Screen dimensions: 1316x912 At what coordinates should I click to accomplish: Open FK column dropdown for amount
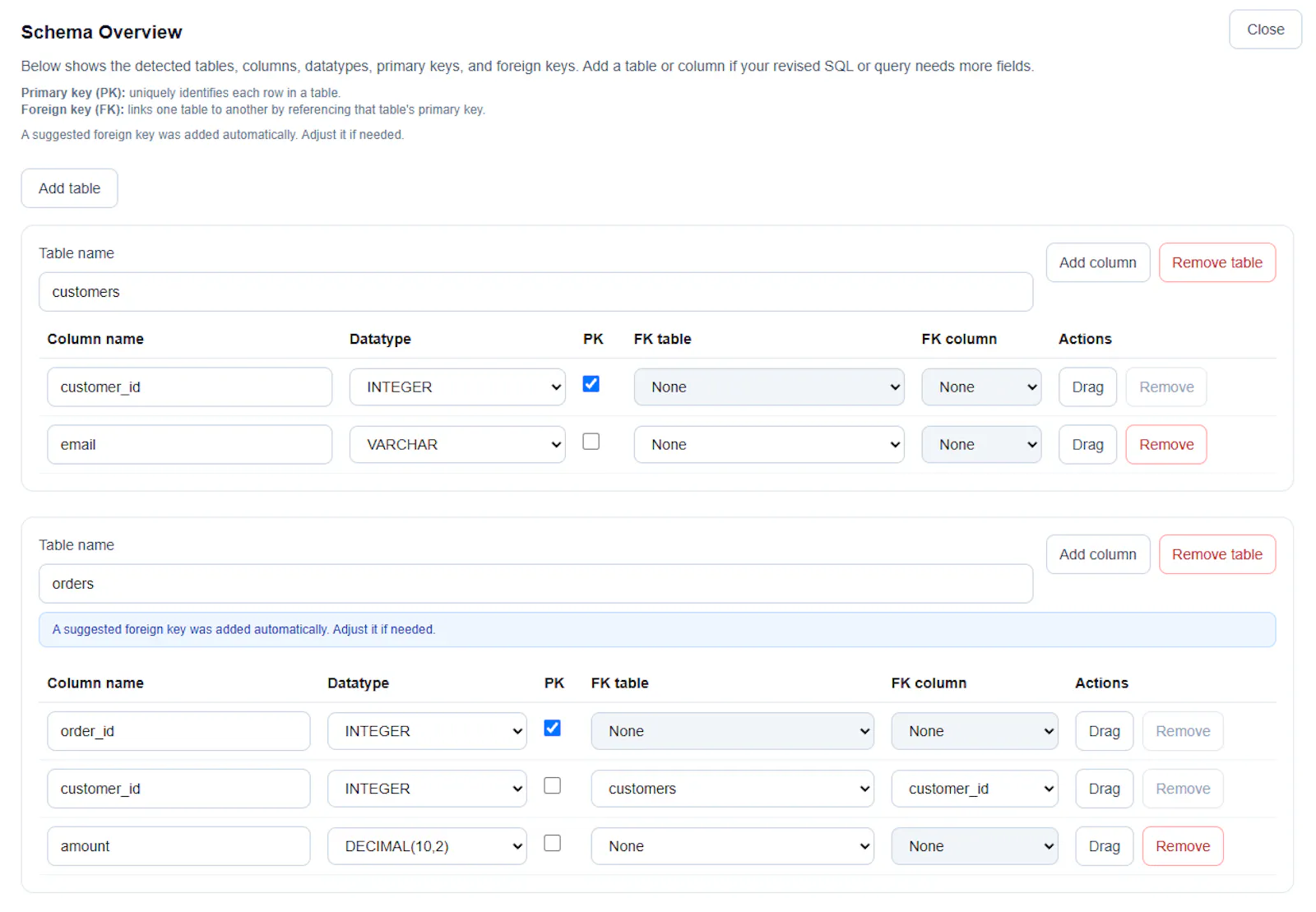pos(975,846)
